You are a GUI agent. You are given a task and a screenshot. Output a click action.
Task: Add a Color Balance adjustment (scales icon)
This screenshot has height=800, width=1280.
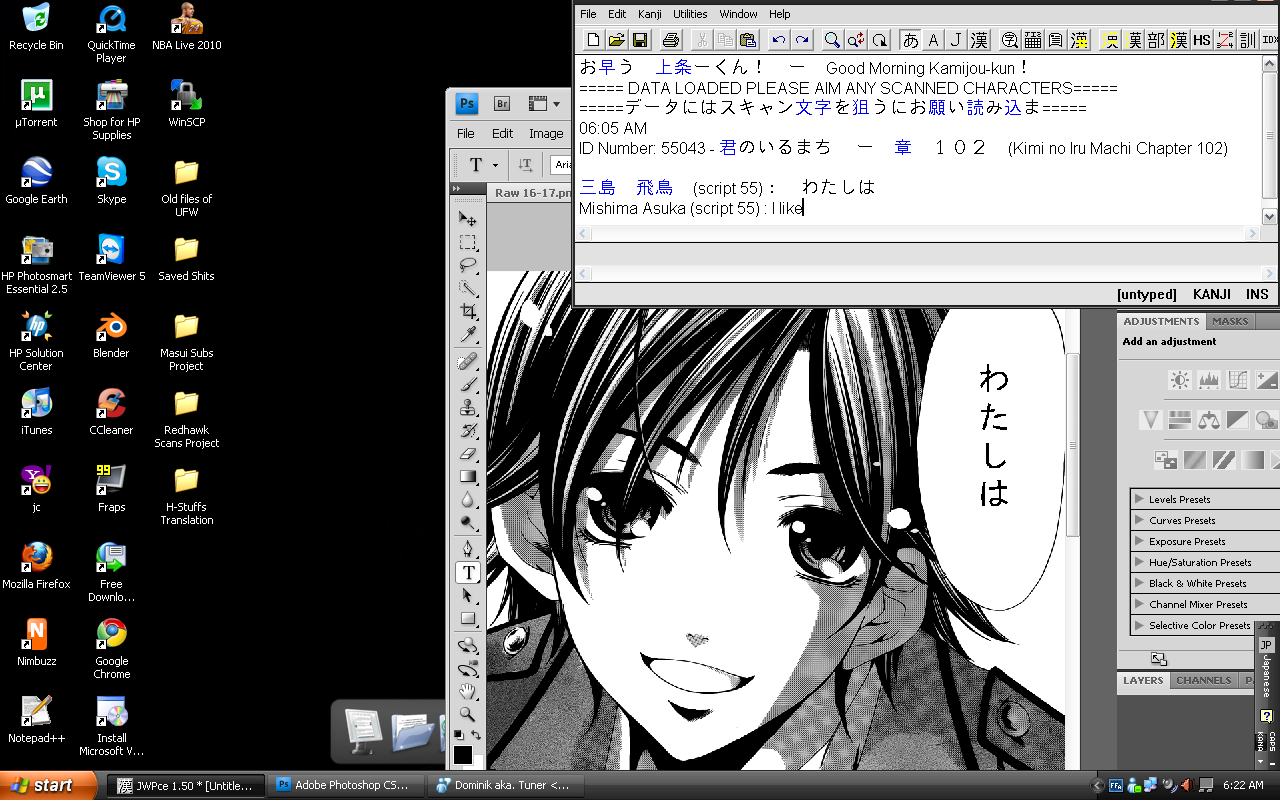coord(1209,420)
